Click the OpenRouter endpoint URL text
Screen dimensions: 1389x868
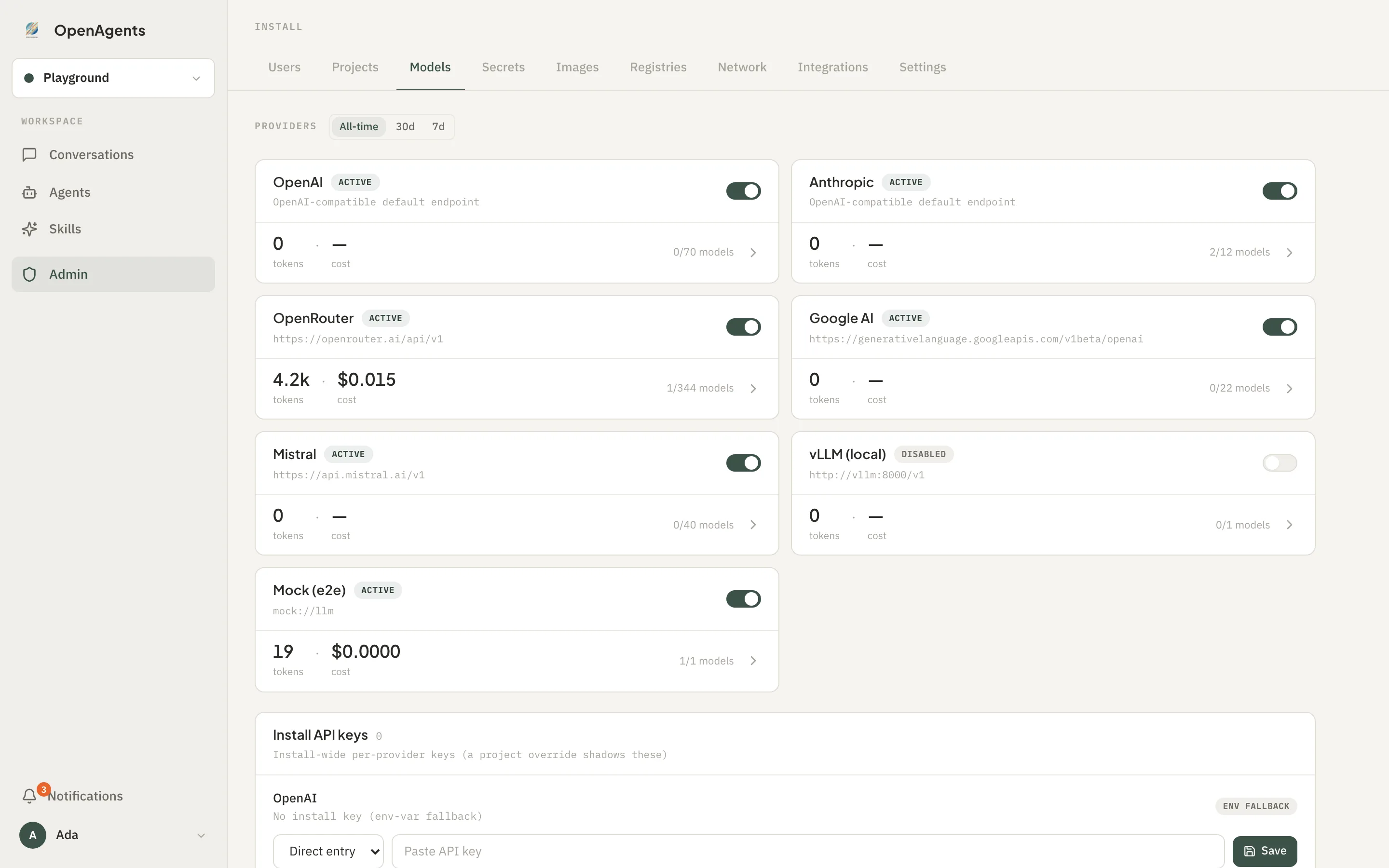(357, 339)
